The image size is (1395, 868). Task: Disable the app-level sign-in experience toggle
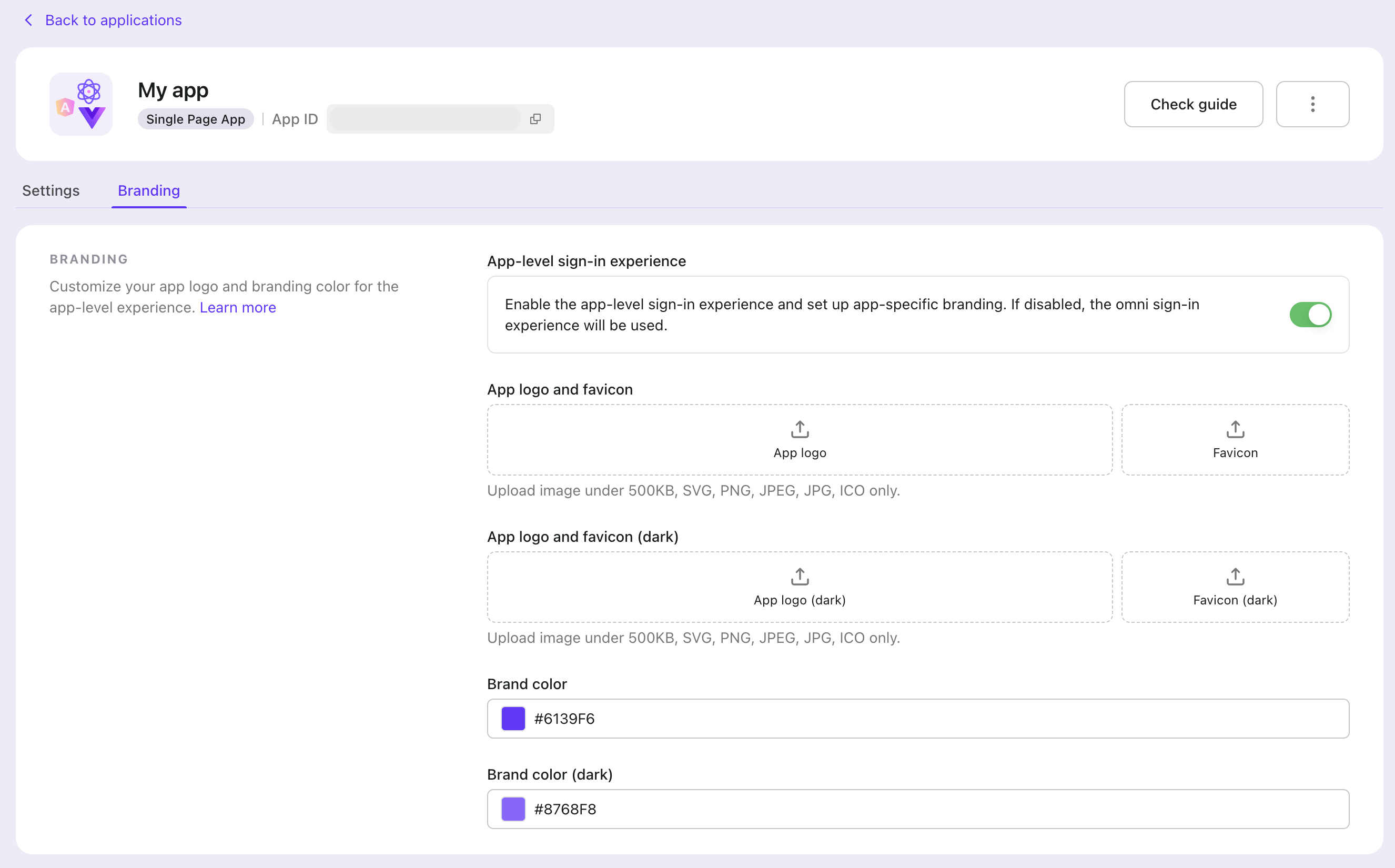coord(1310,315)
